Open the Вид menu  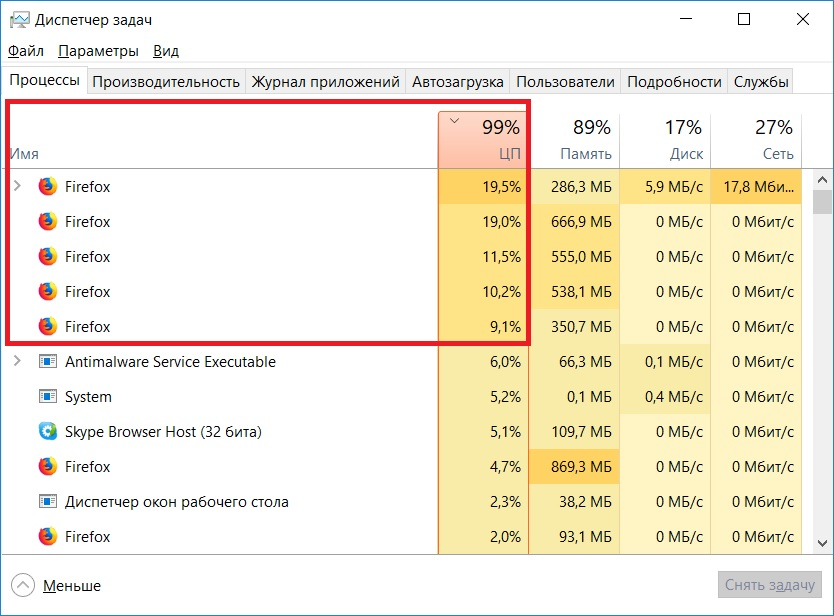[x=166, y=51]
